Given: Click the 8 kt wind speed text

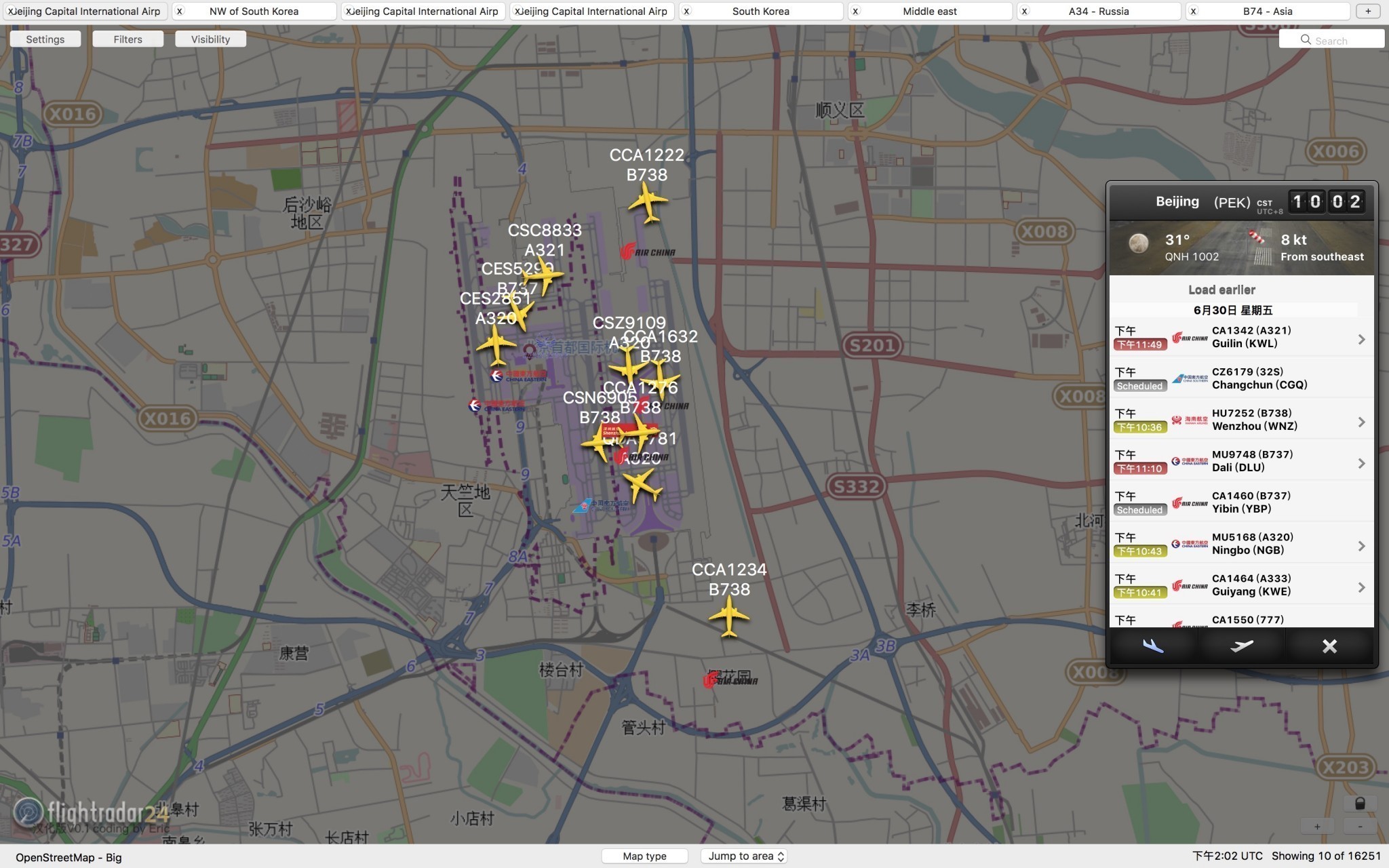Looking at the screenshot, I should [1293, 239].
